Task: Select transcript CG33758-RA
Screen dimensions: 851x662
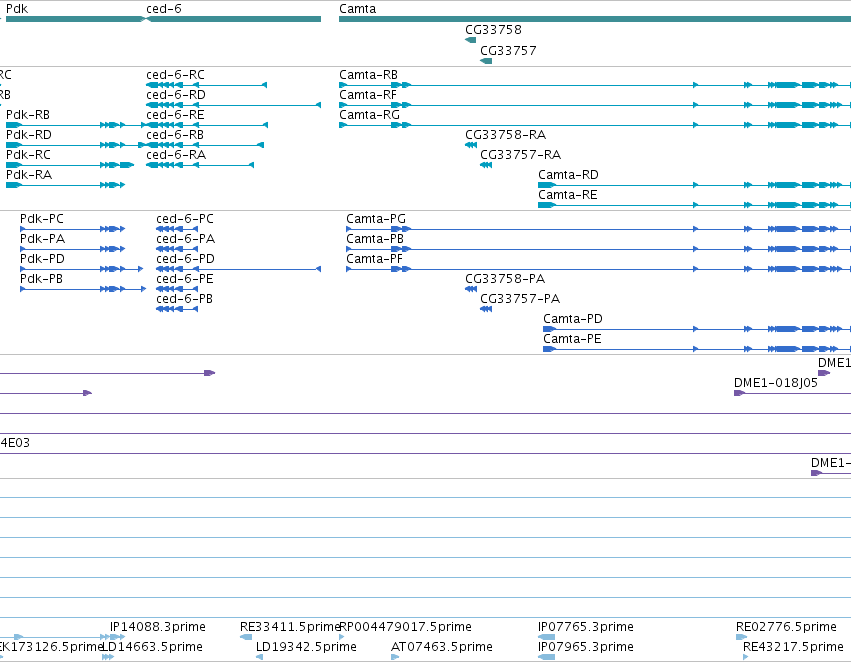Action: point(471,145)
